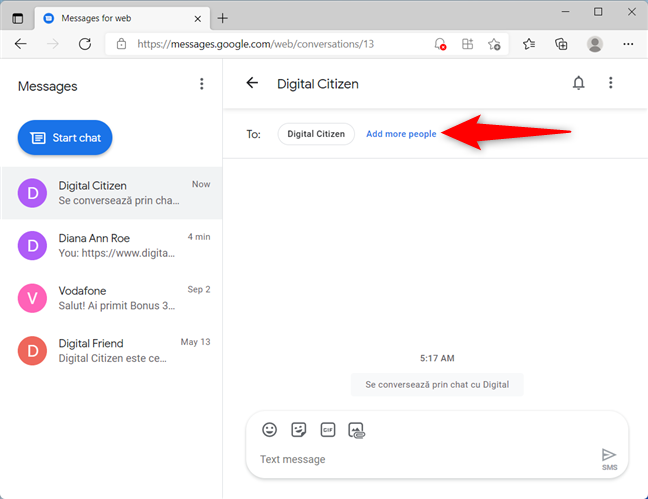Open the favorites list
Screen dimensions: 648x499
pos(529,44)
